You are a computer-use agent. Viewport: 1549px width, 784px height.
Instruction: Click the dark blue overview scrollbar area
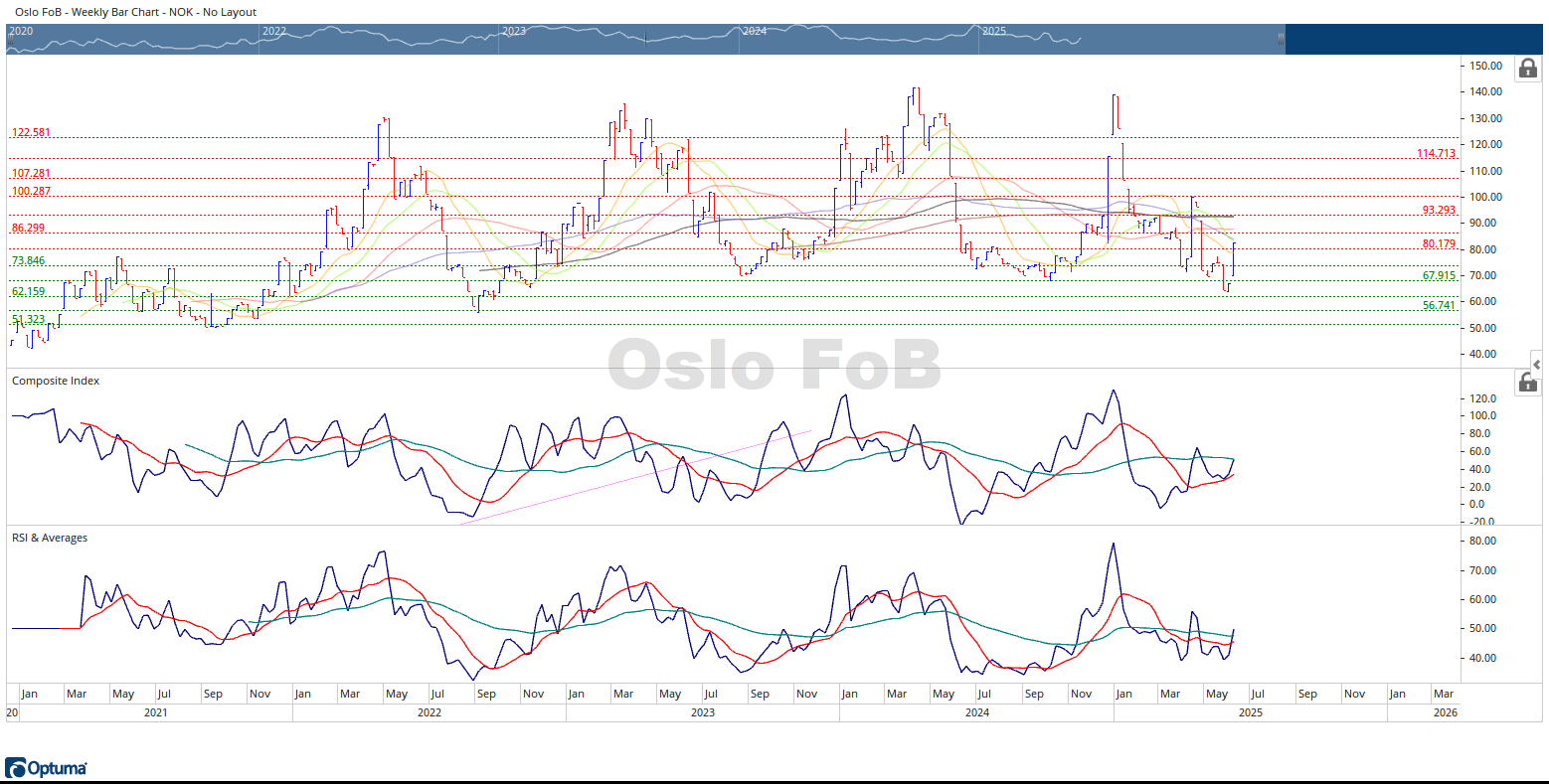1412,40
